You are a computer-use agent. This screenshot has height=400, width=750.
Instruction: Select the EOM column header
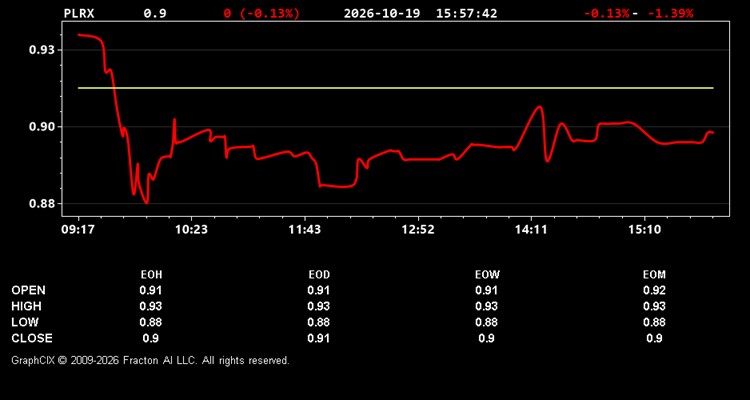coord(654,275)
